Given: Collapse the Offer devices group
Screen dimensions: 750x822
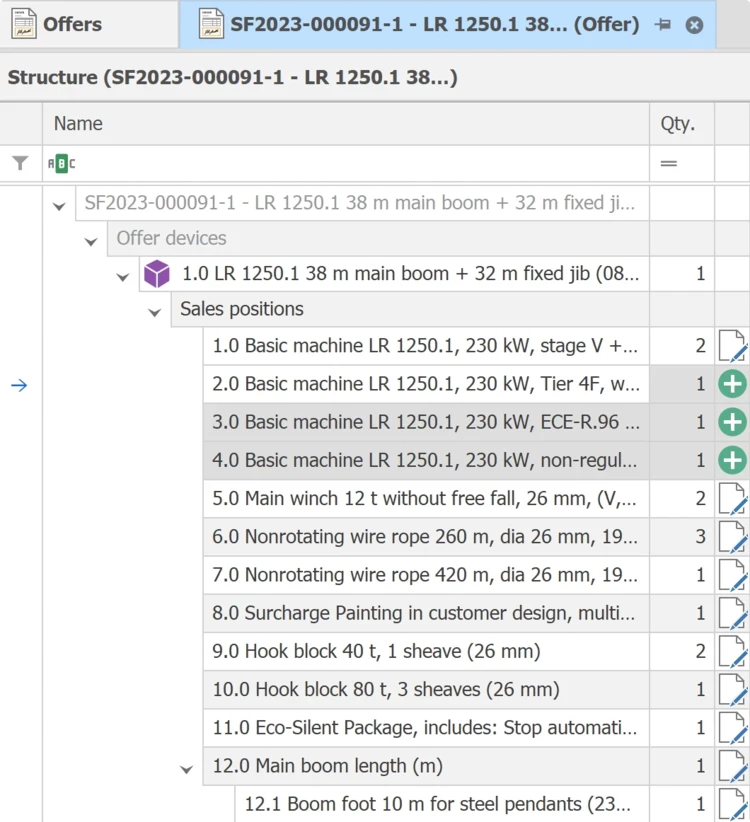Looking at the screenshot, I should (91, 241).
